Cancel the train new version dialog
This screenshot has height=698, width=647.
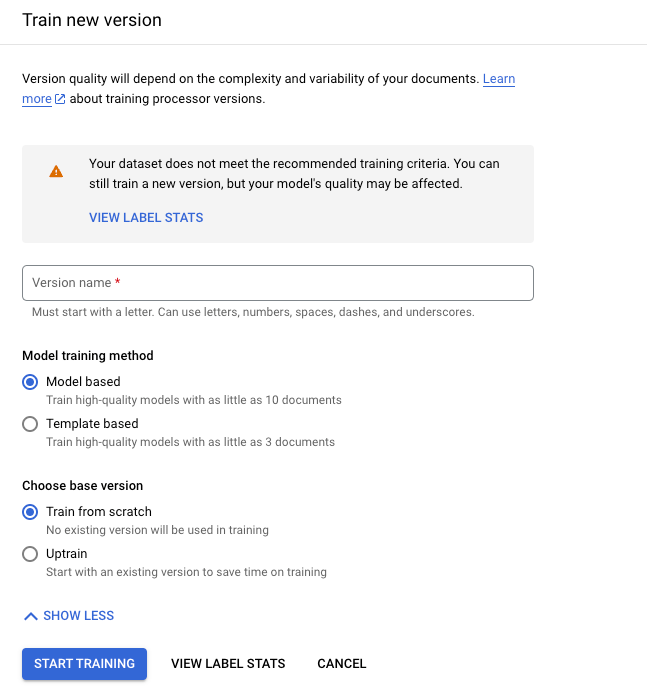coord(341,664)
